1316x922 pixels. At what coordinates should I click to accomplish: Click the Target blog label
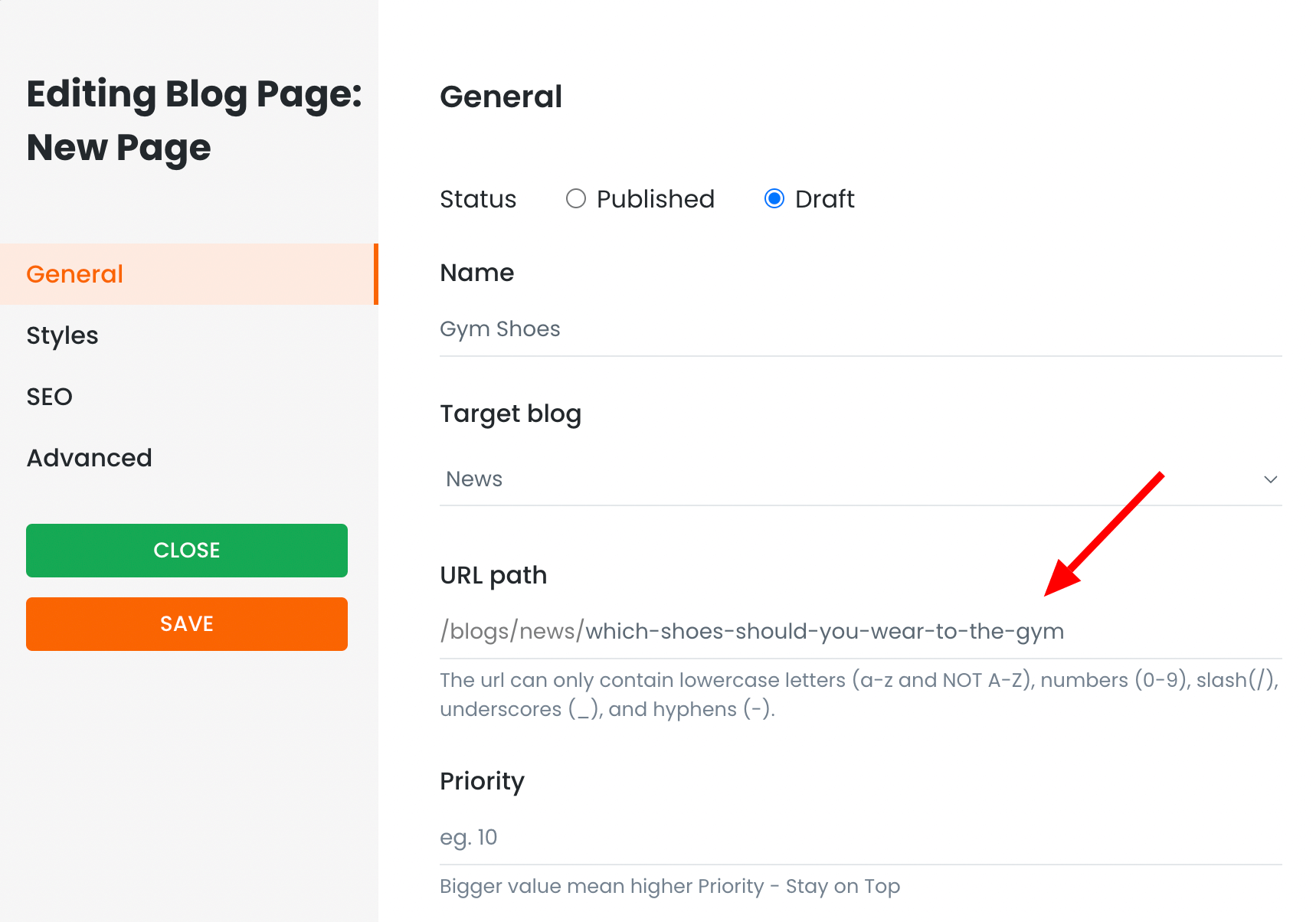pos(510,414)
